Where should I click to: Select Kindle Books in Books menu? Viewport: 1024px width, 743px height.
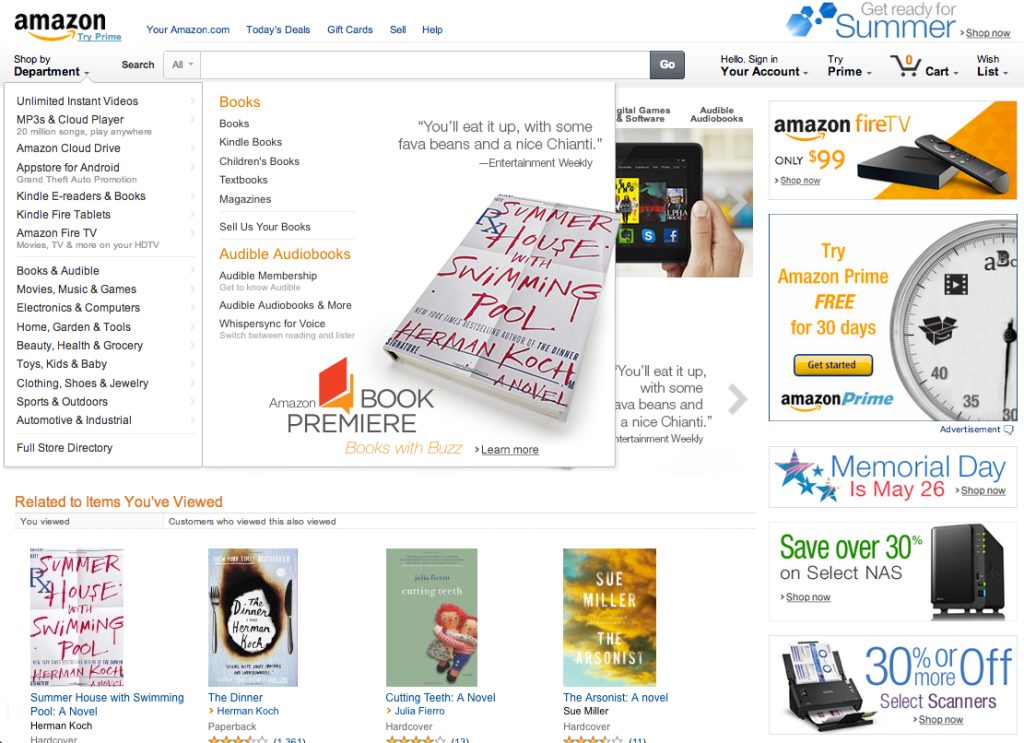(251, 142)
